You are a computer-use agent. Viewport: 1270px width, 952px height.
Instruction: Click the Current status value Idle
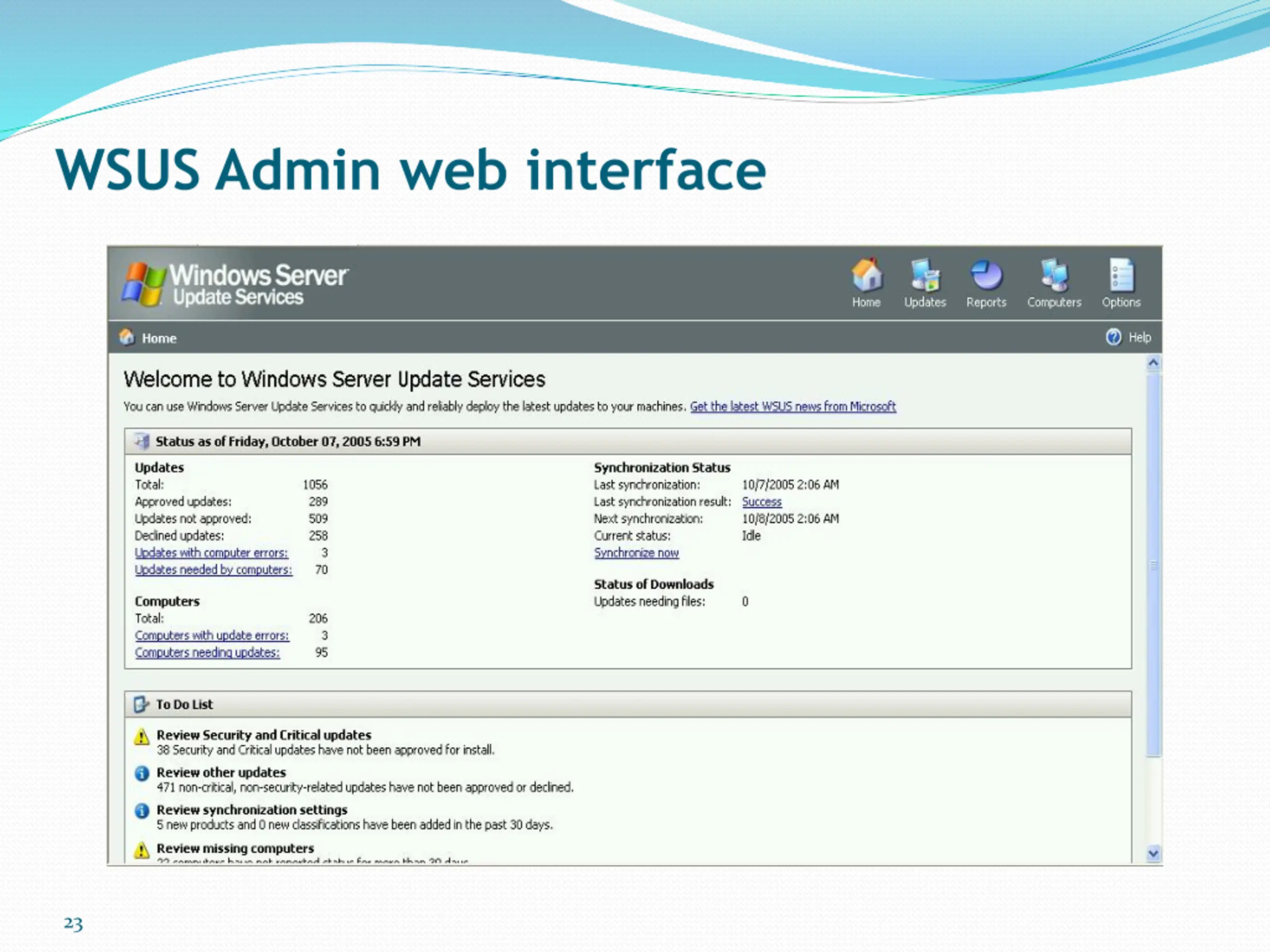tap(751, 536)
